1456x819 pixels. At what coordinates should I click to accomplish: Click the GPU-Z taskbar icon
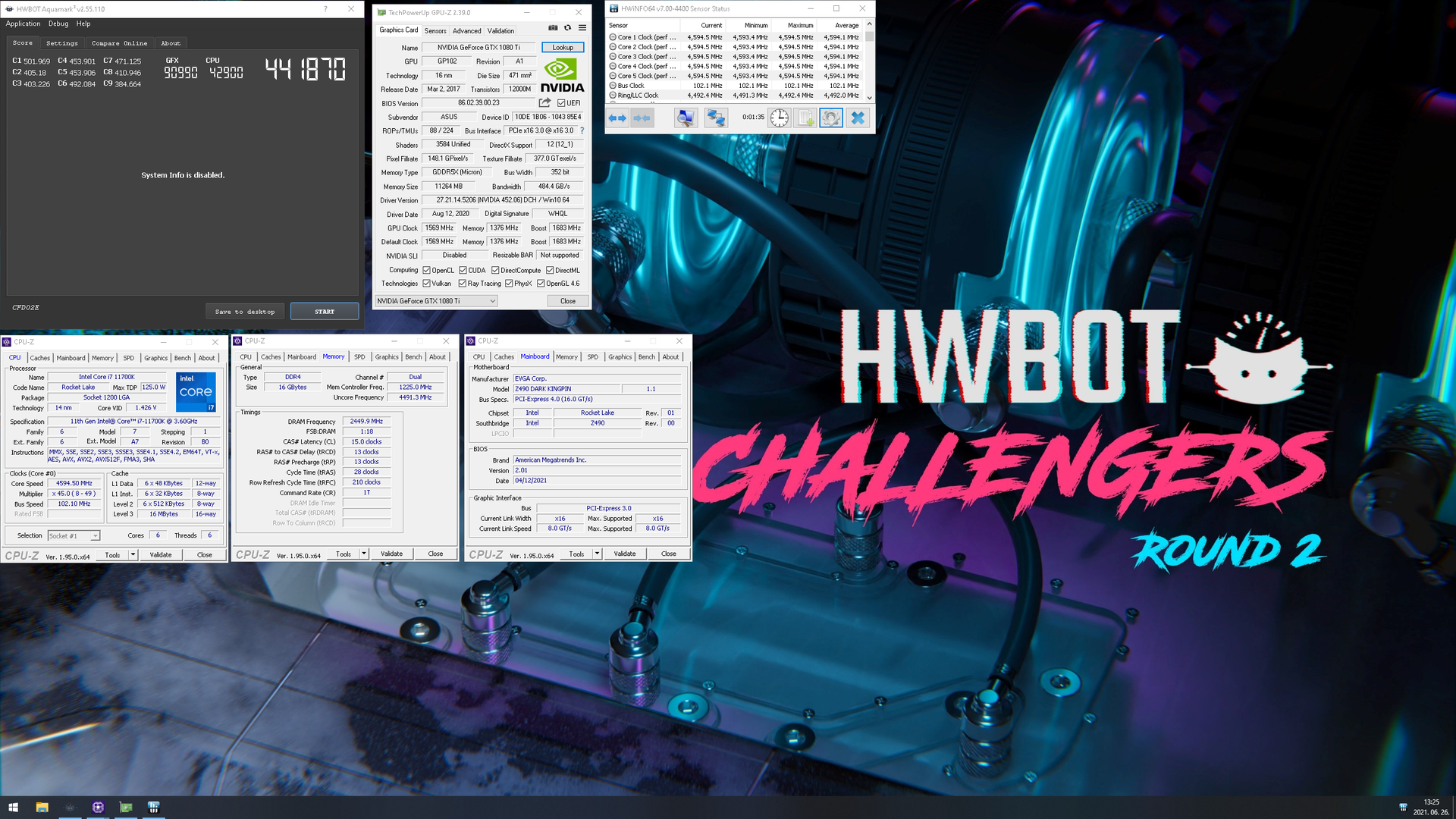coord(126,808)
